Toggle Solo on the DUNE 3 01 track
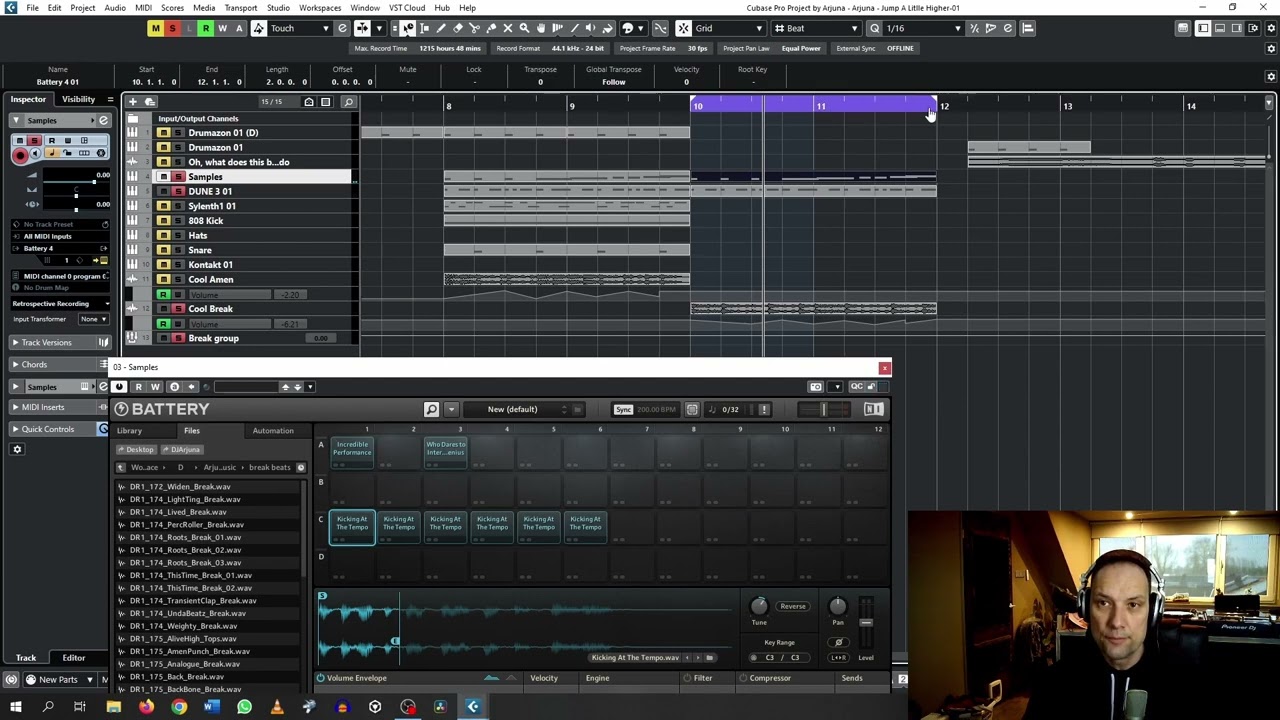Image resolution: width=1280 pixels, height=720 pixels. [178, 191]
